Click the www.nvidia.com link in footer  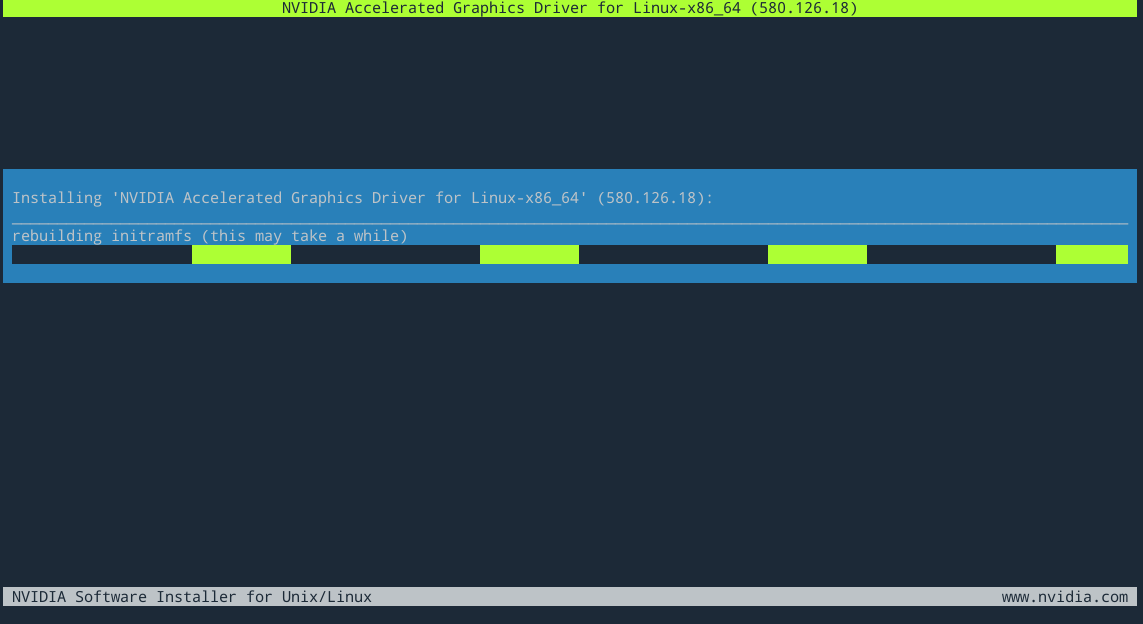tap(1064, 597)
